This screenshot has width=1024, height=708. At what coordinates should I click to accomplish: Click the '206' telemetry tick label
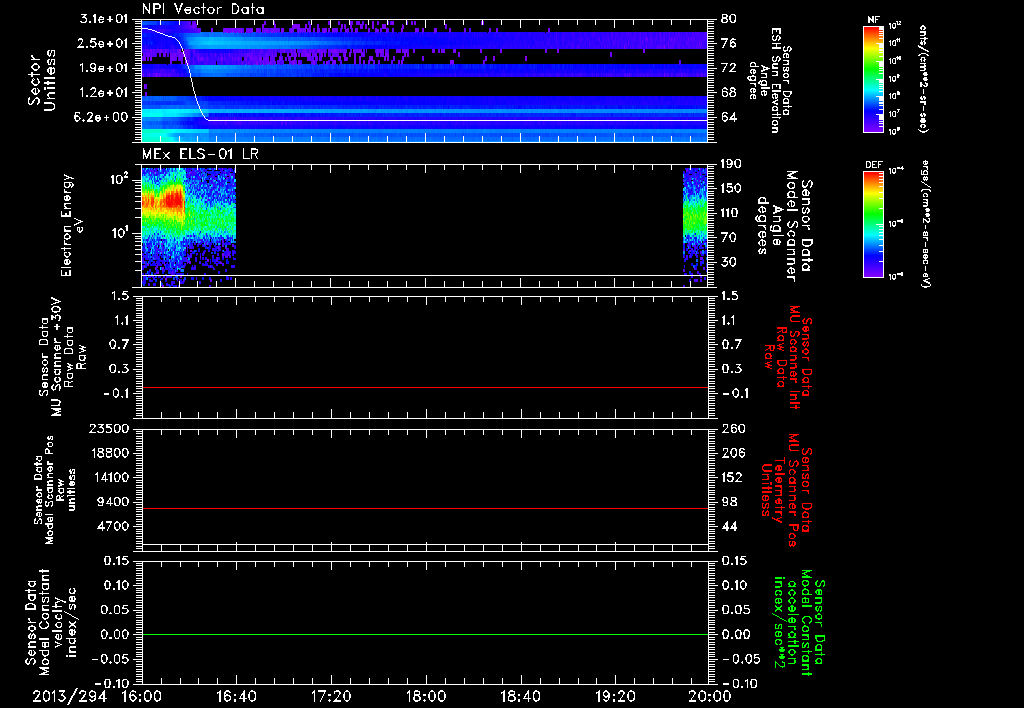[x=732, y=453]
